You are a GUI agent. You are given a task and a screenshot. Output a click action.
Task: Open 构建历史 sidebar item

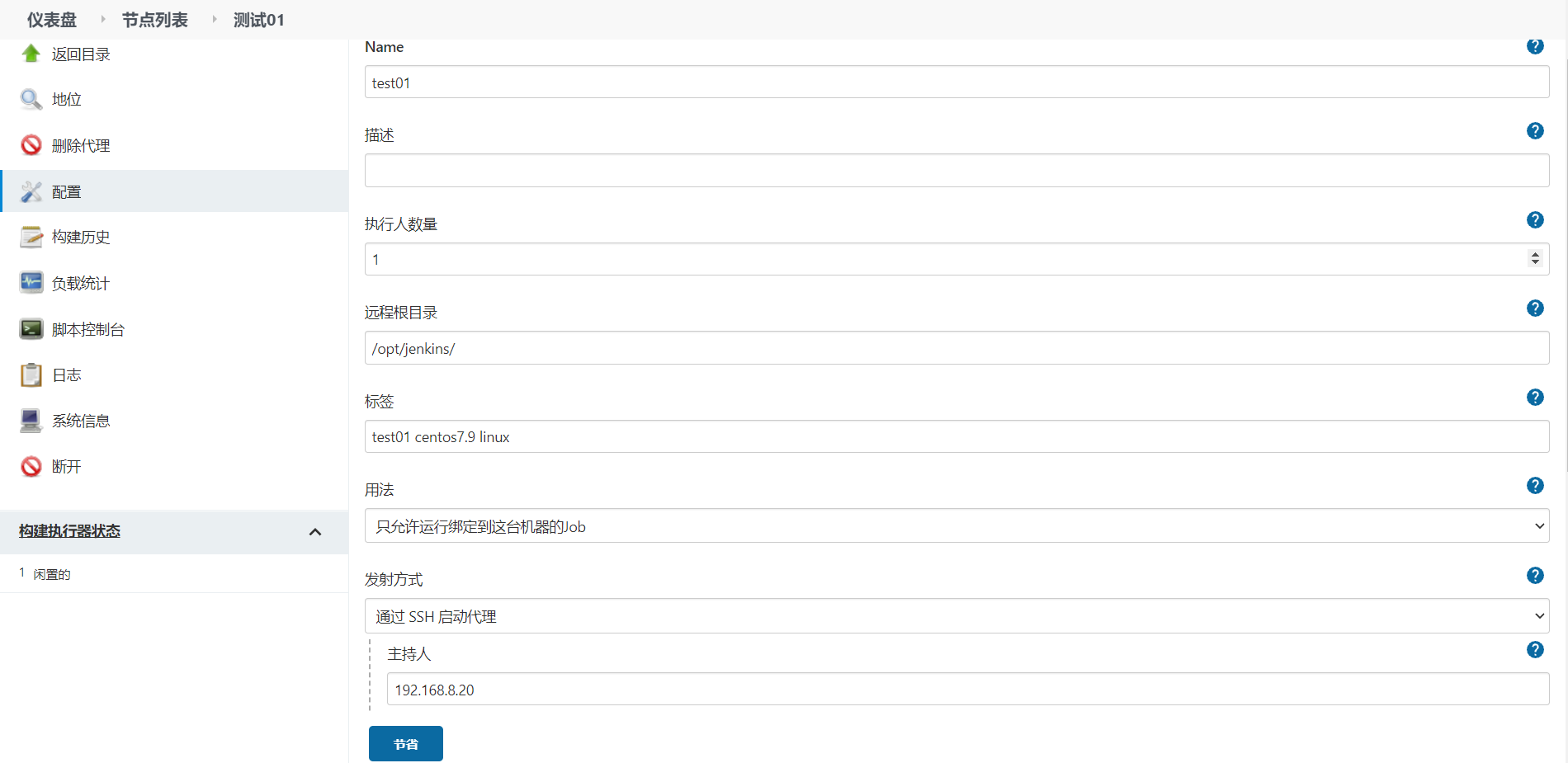tap(81, 238)
